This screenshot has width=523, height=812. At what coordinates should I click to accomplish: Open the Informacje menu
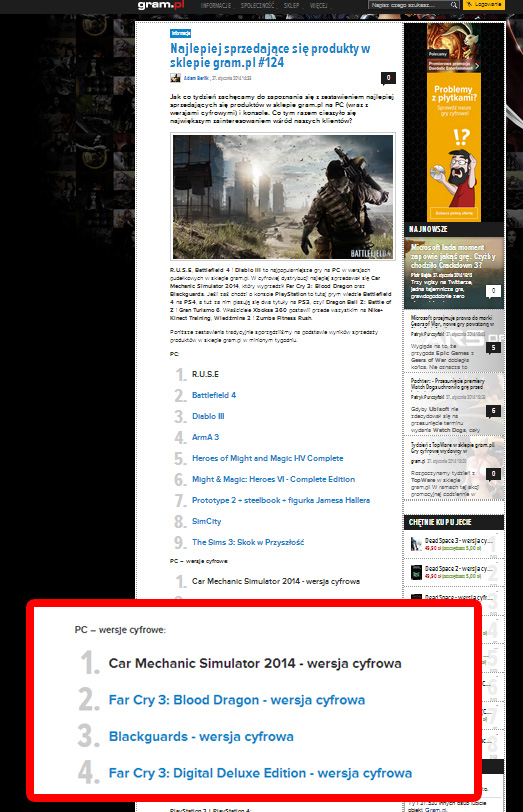(x=215, y=5)
